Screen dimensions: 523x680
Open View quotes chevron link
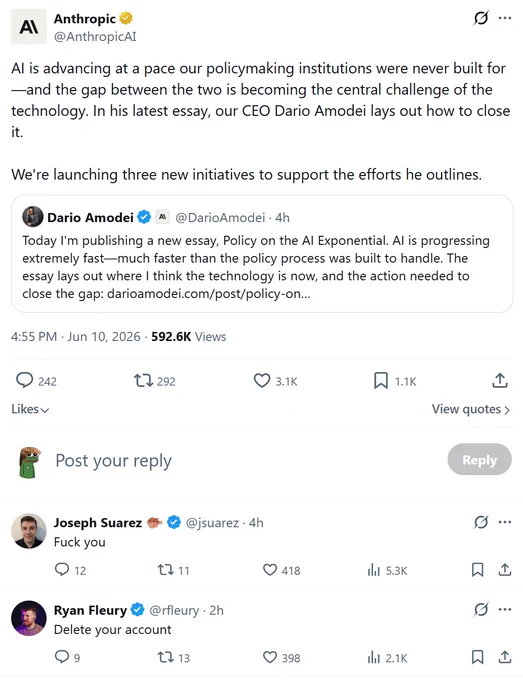tap(471, 409)
